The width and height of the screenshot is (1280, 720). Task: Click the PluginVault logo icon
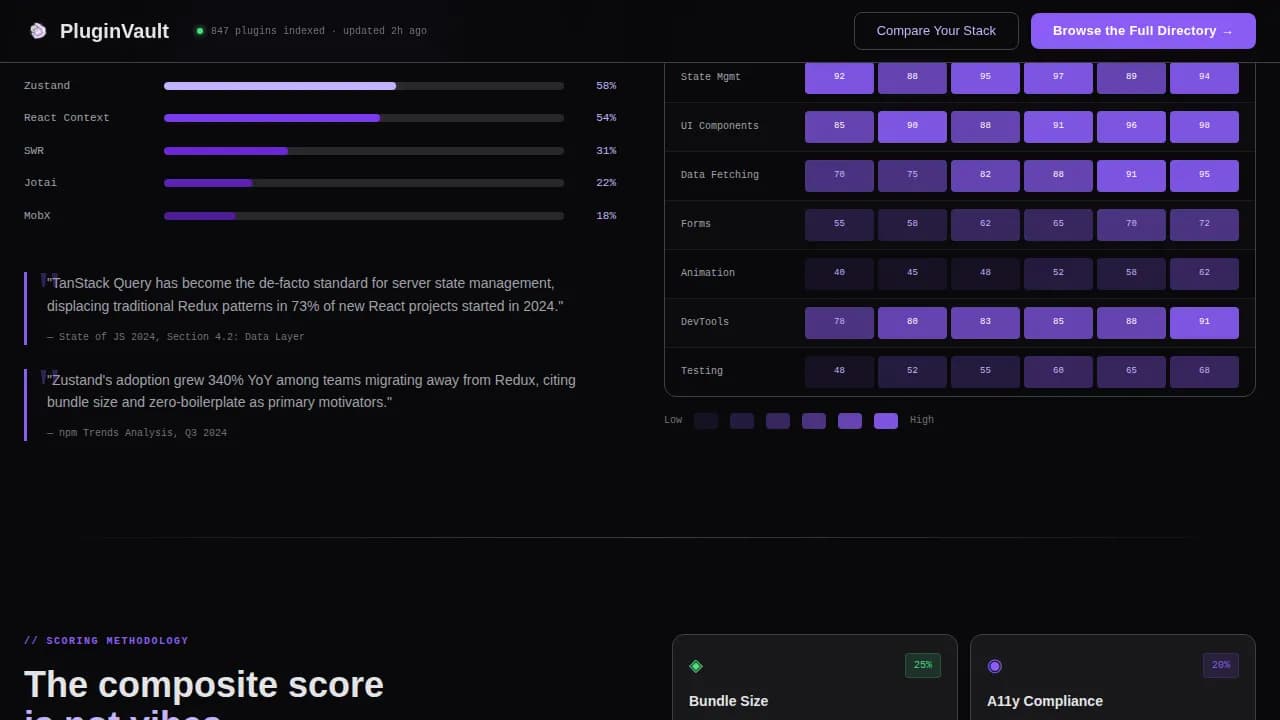pyautogui.click(x=38, y=31)
